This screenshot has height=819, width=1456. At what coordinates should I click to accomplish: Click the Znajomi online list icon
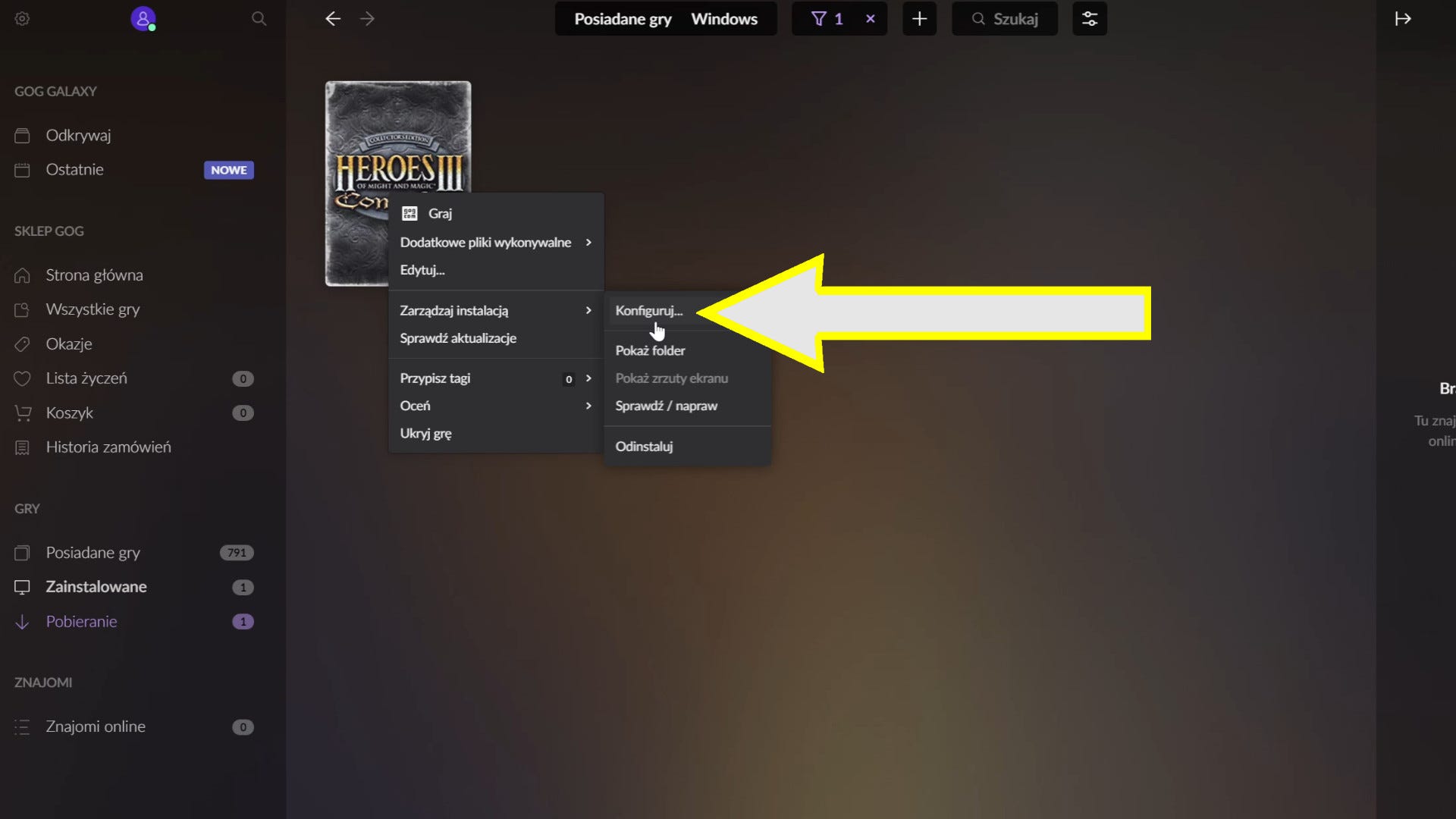[22, 727]
